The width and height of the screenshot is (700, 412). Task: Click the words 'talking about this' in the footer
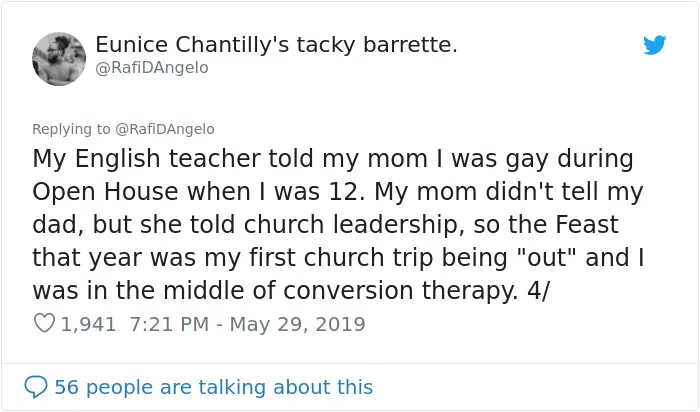[x=286, y=387]
